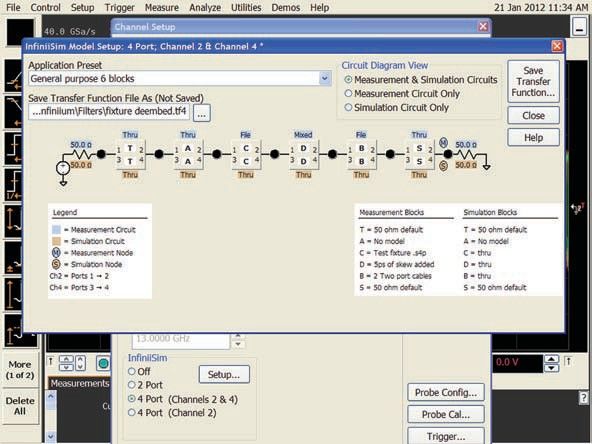Screen dimensions: 592x444
Task: Click the File label above block B
Action: (361, 135)
